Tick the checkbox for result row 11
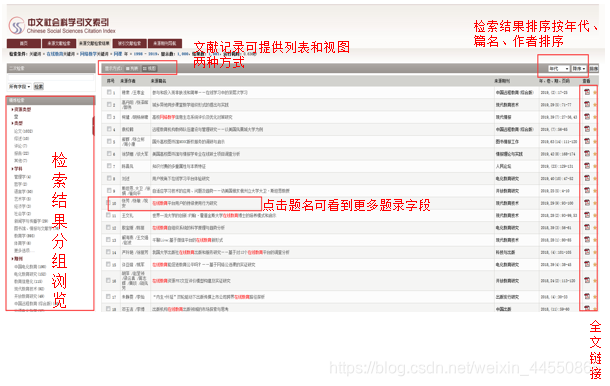This screenshot has height=386, width=610. coord(109,215)
